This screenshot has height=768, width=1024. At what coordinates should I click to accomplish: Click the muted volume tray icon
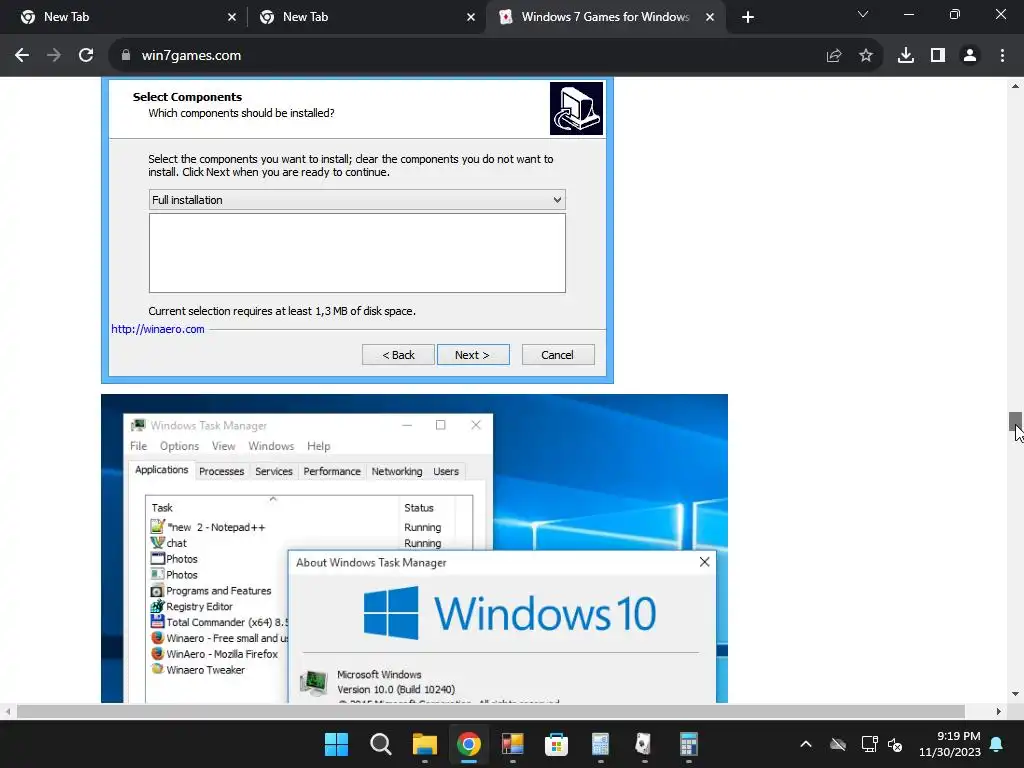pyautogui.click(x=895, y=744)
